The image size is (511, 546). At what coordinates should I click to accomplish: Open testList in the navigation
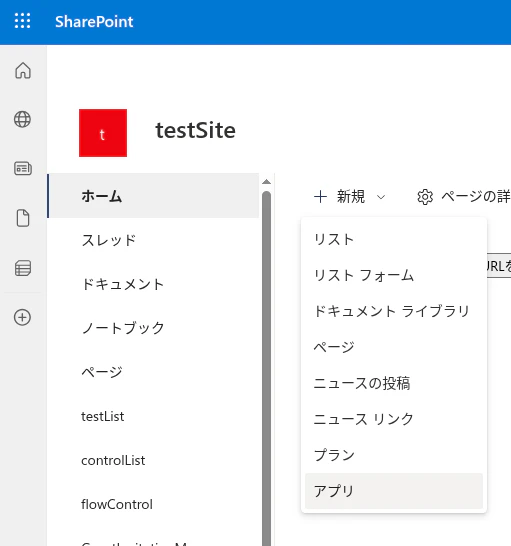click(x=102, y=416)
